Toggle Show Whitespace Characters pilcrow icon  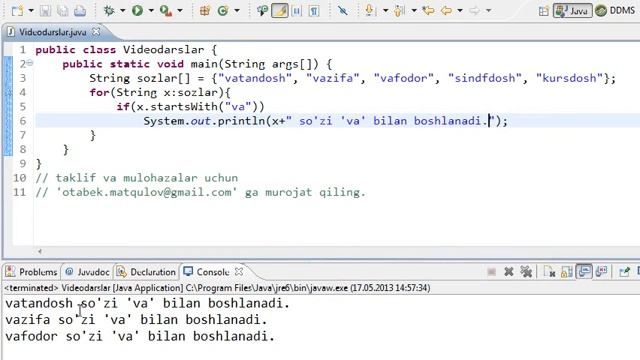[x=314, y=10]
